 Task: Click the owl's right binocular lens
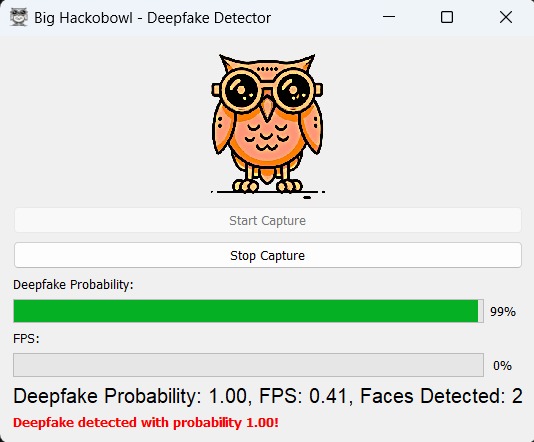294,91
